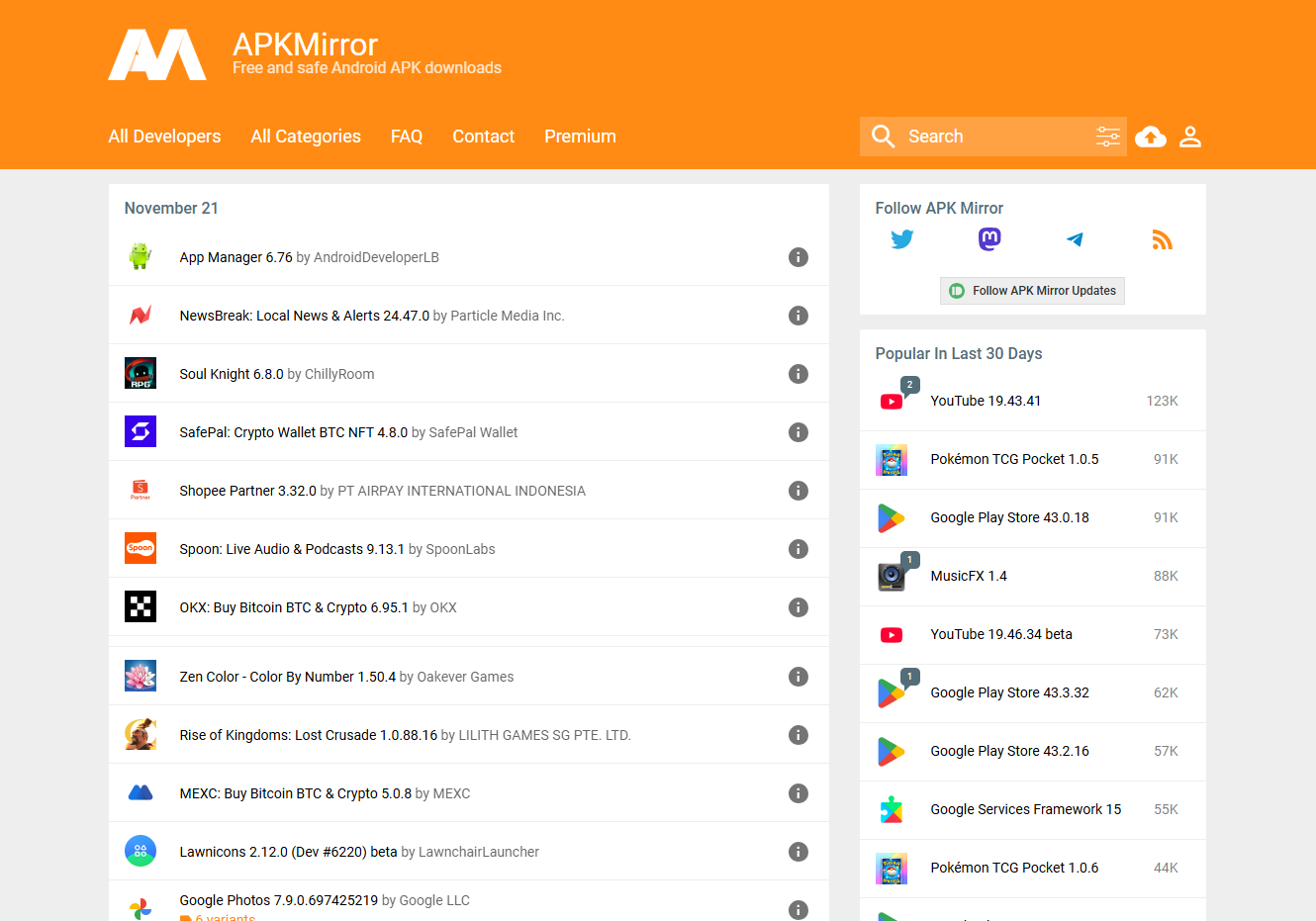Viewport: 1316px width, 921px height.
Task: Open the user account profile icon
Action: (x=1190, y=137)
